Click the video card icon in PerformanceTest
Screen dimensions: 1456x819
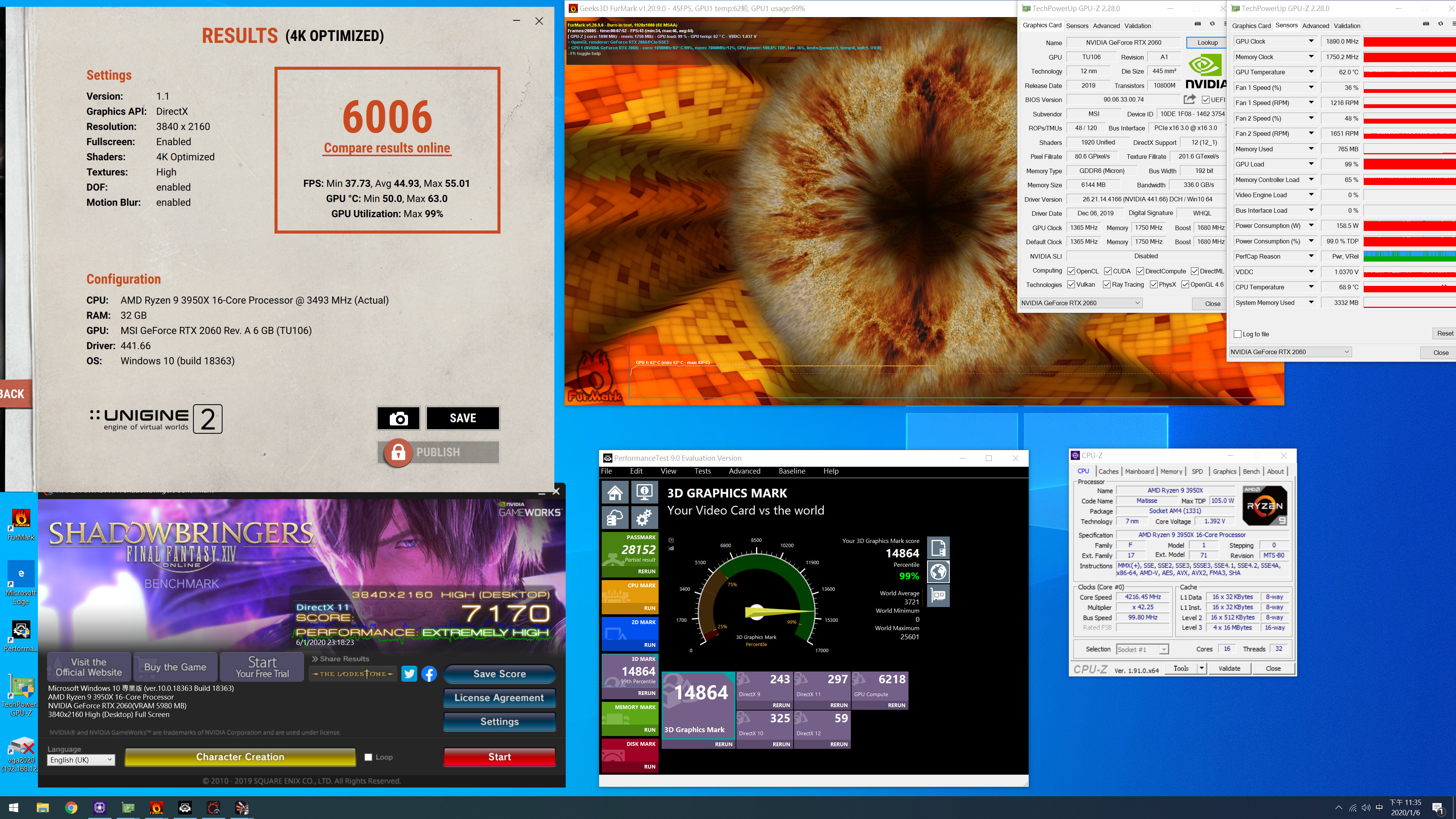(938, 596)
